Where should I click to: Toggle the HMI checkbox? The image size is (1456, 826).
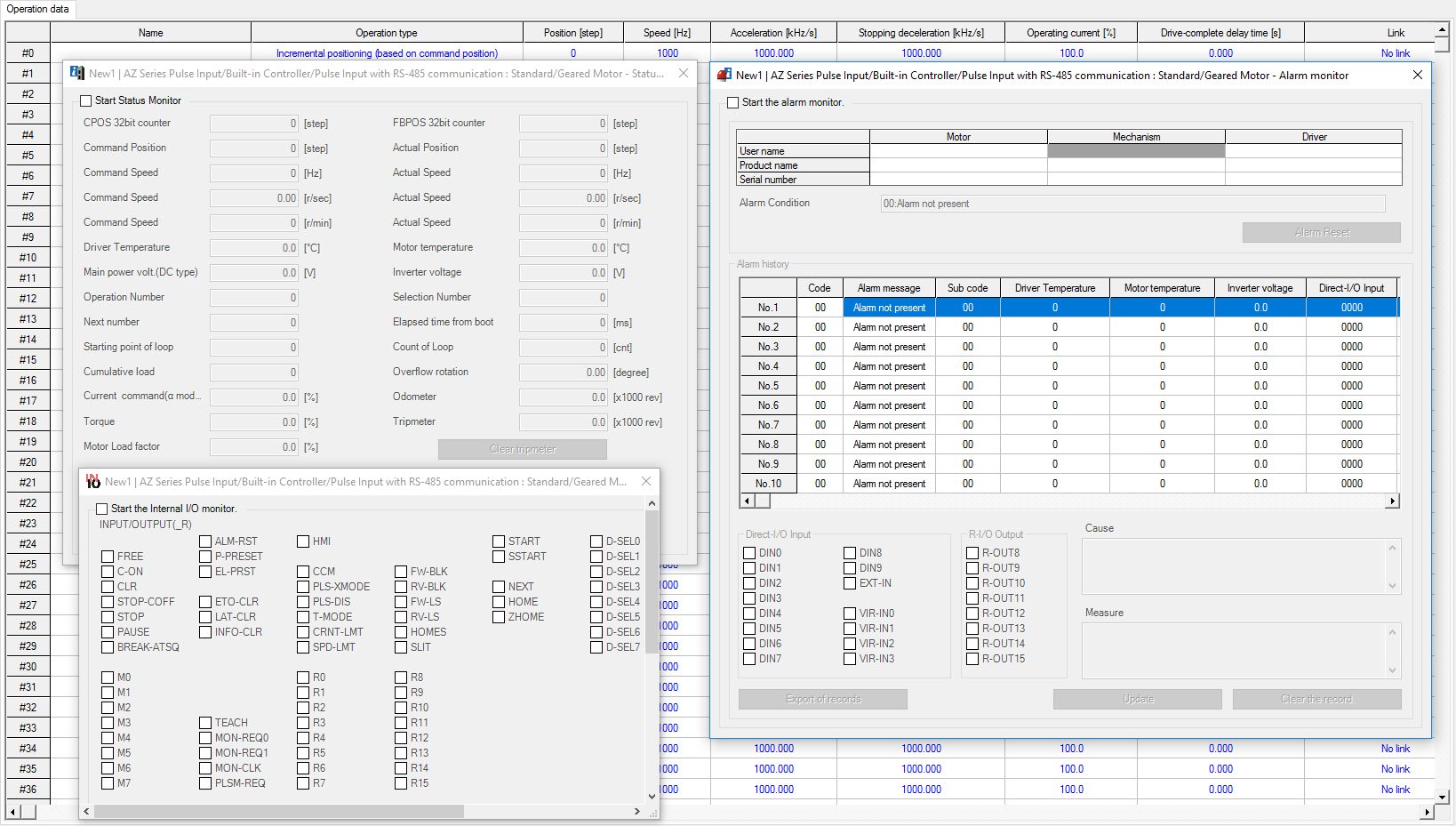[302, 541]
